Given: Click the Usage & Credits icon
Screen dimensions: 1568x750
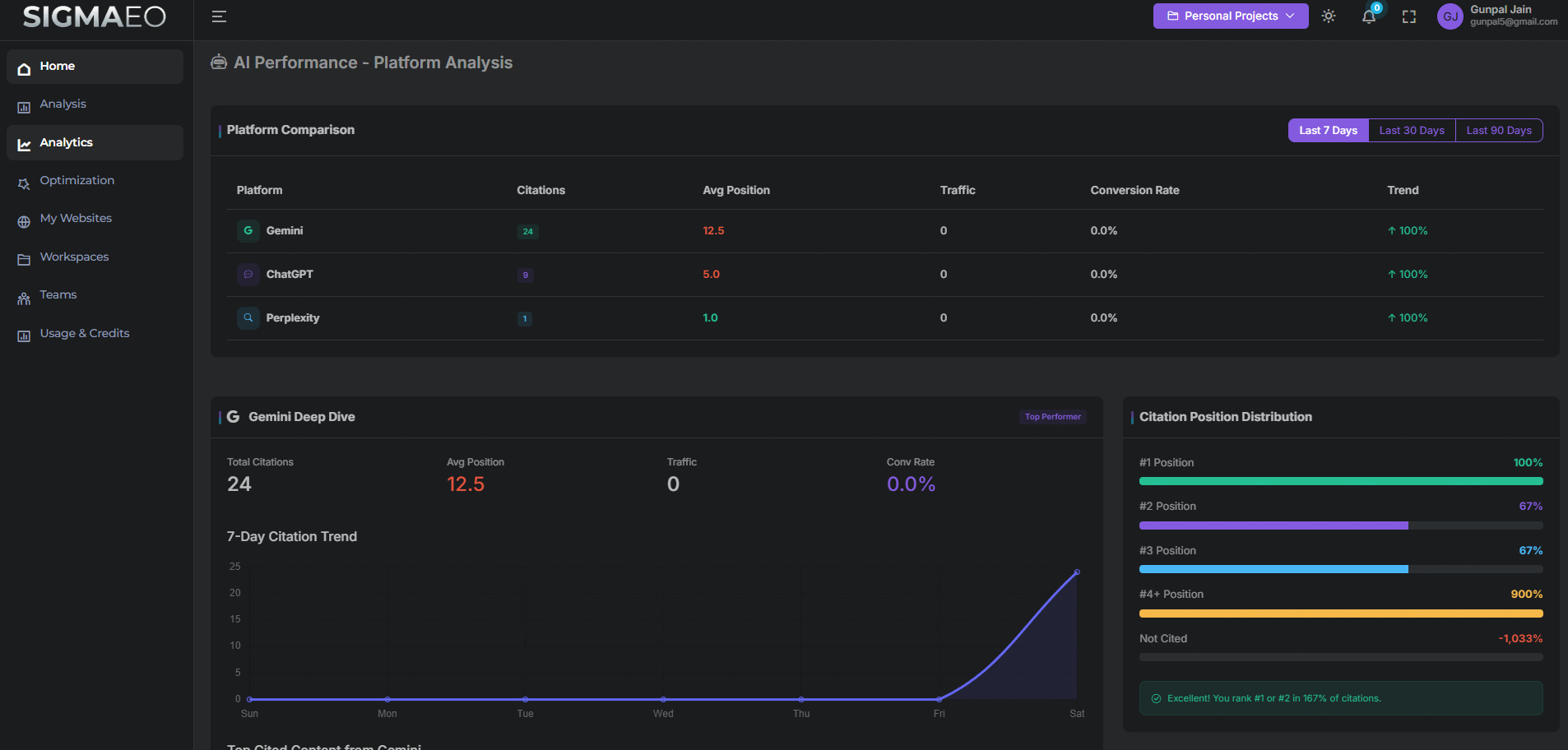Looking at the screenshot, I should pyautogui.click(x=24, y=336).
